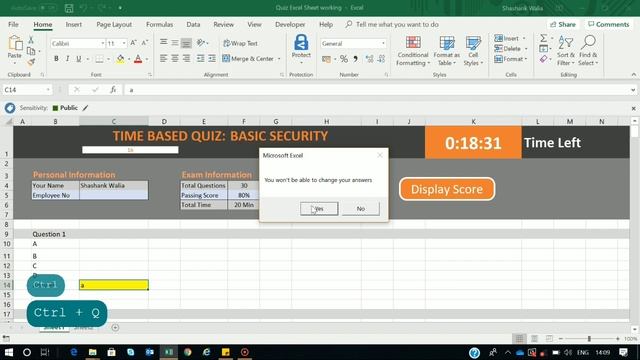Open Sort & Filter menu

point(566,51)
